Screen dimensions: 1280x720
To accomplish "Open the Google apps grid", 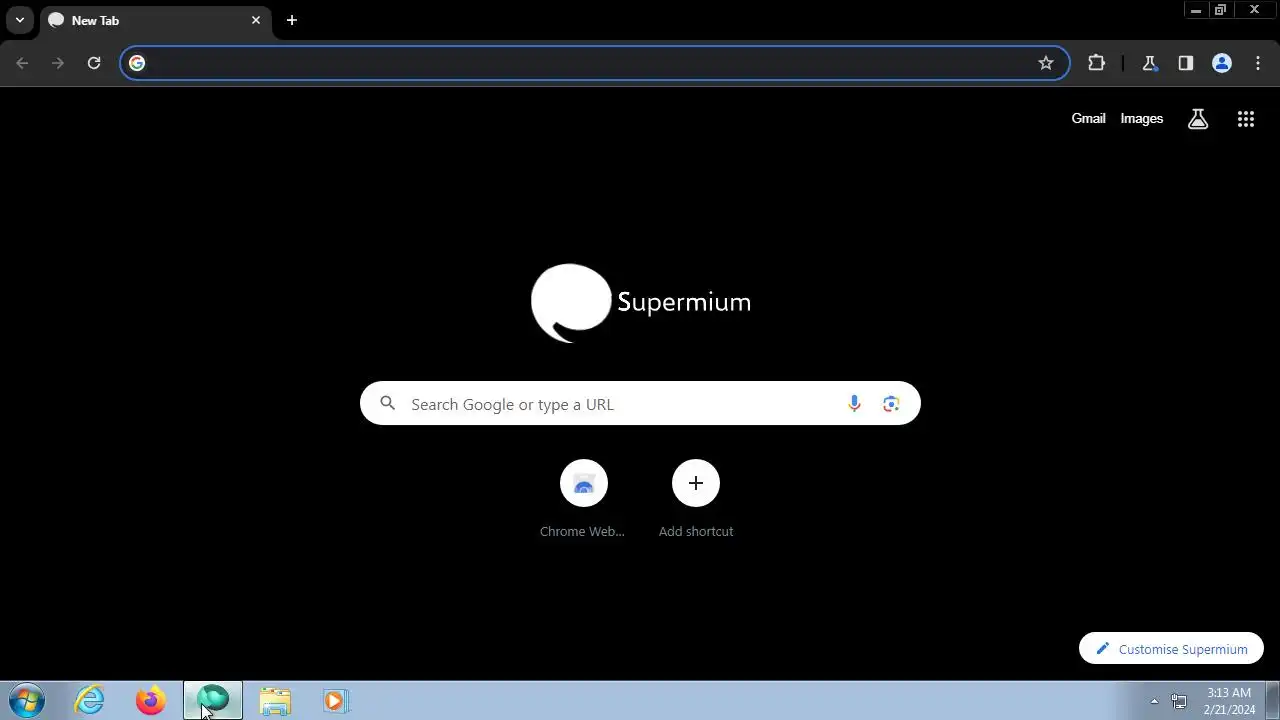I will click(1246, 119).
